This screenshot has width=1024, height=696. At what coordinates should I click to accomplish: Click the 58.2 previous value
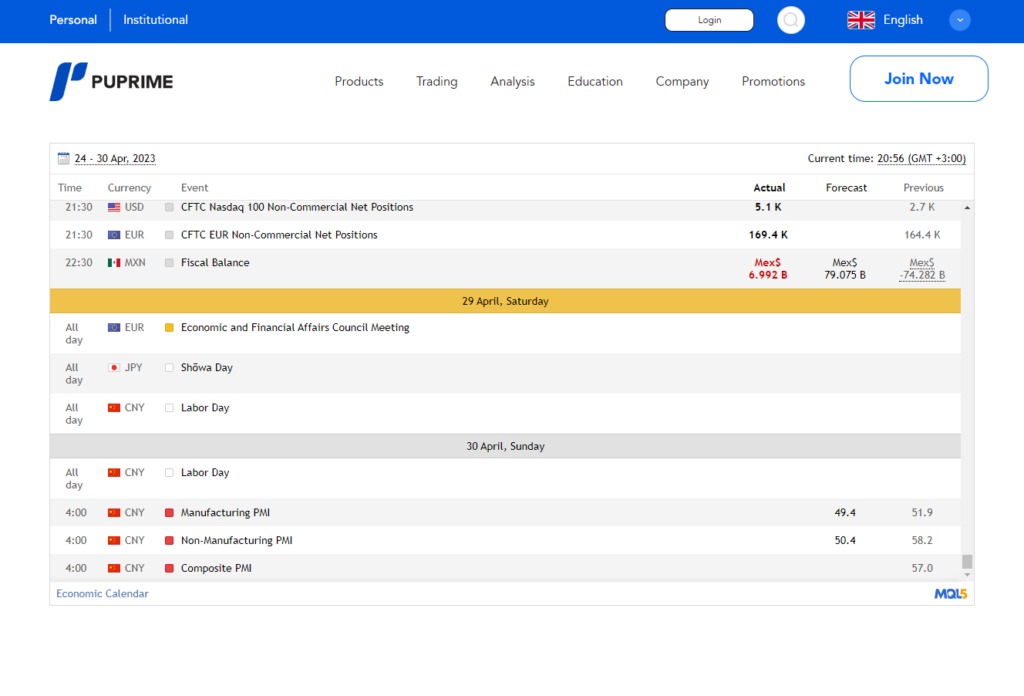point(921,541)
